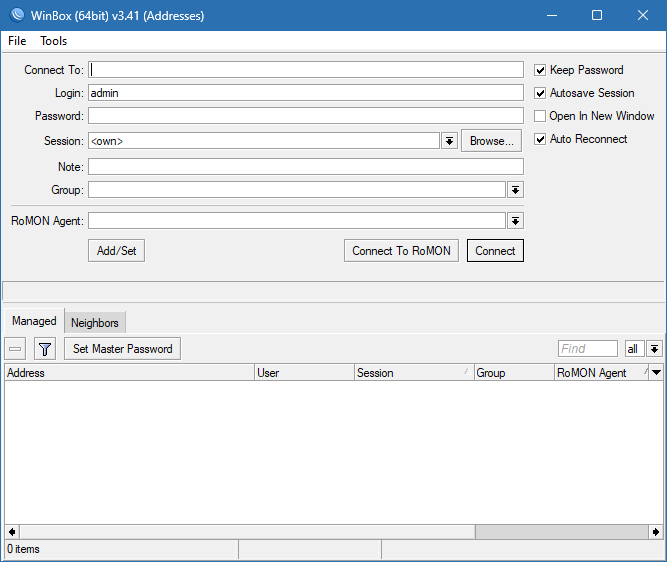Click the Find search box

tap(588, 349)
